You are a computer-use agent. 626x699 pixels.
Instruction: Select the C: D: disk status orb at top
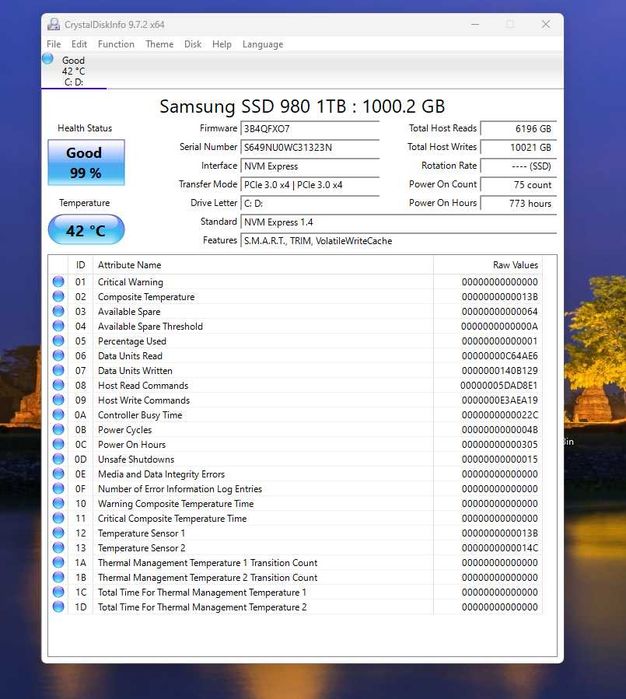(48, 58)
